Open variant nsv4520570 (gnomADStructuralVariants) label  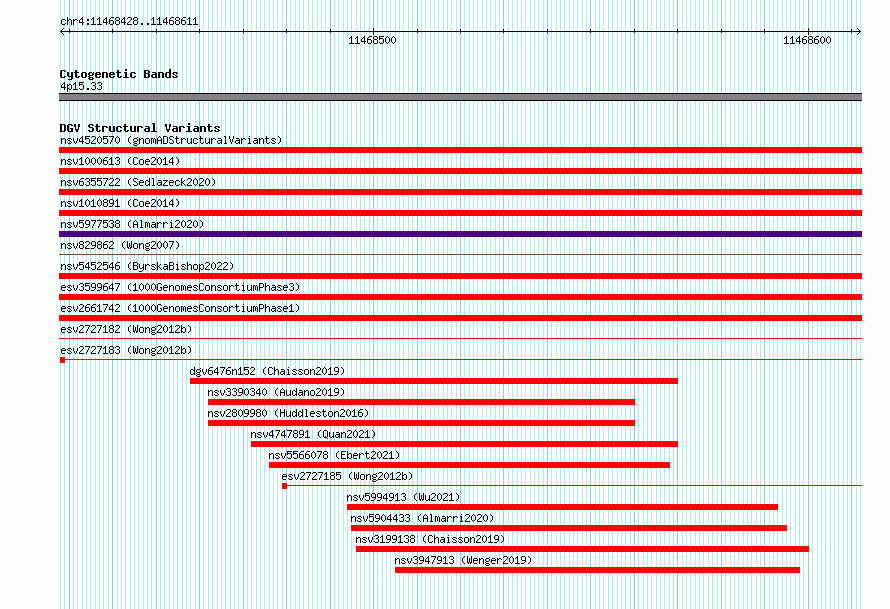click(x=171, y=140)
